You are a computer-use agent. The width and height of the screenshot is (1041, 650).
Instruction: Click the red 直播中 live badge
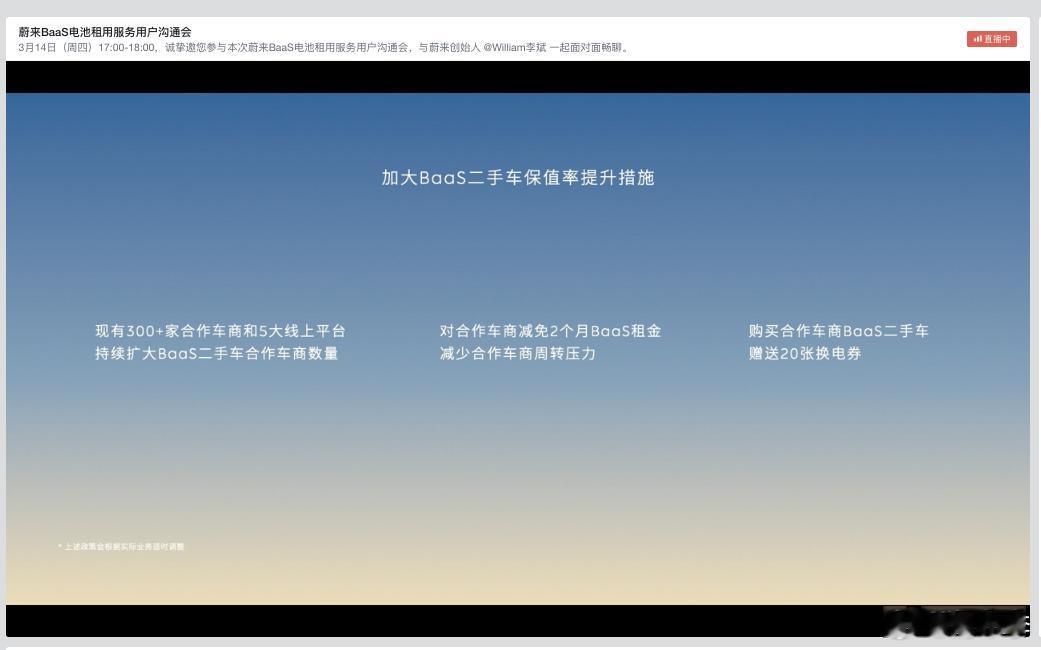pos(991,39)
